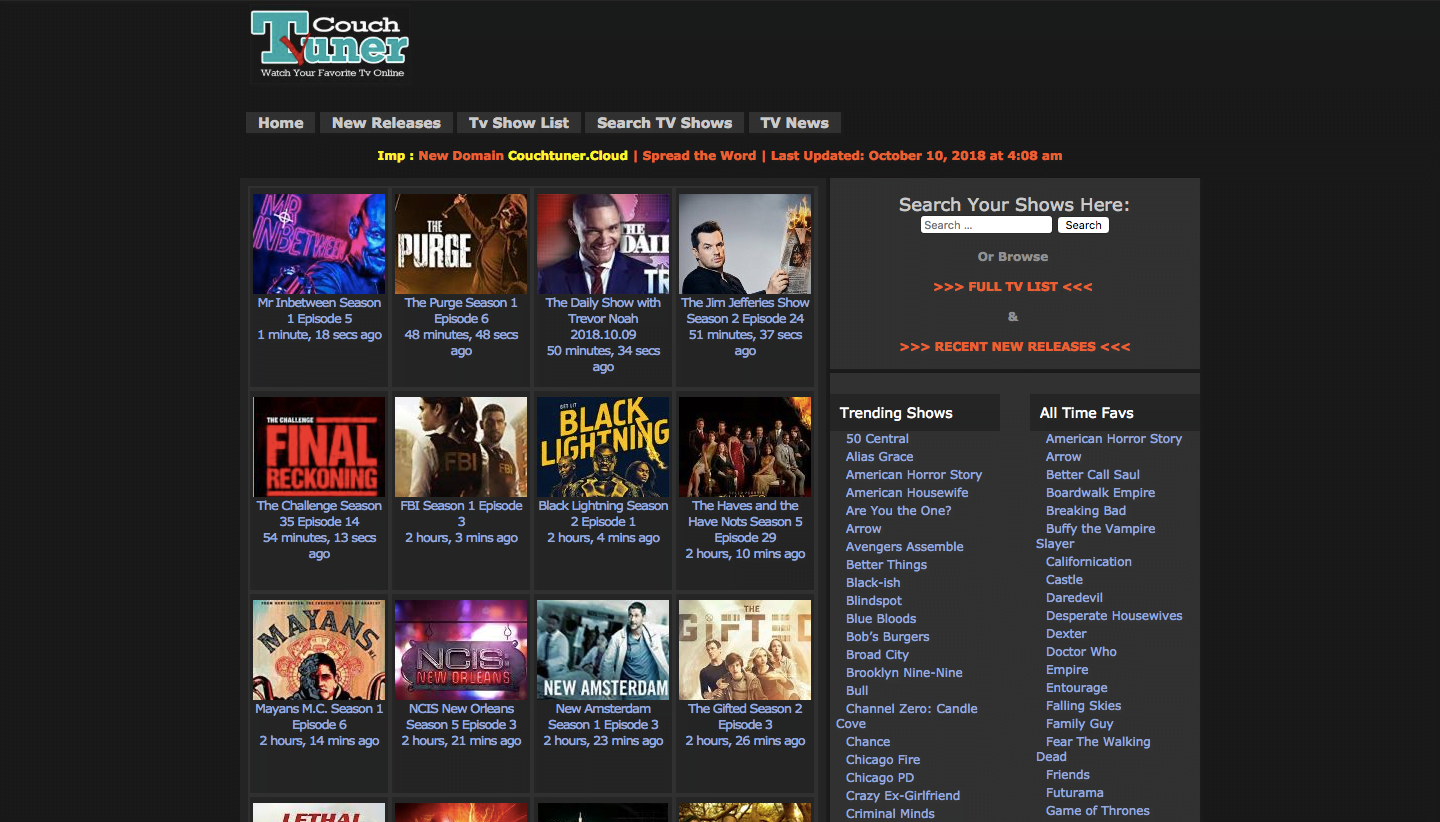1440x822 pixels.
Task: Open the FULL TV LIST link
Action: click(x=1013, y=287)
